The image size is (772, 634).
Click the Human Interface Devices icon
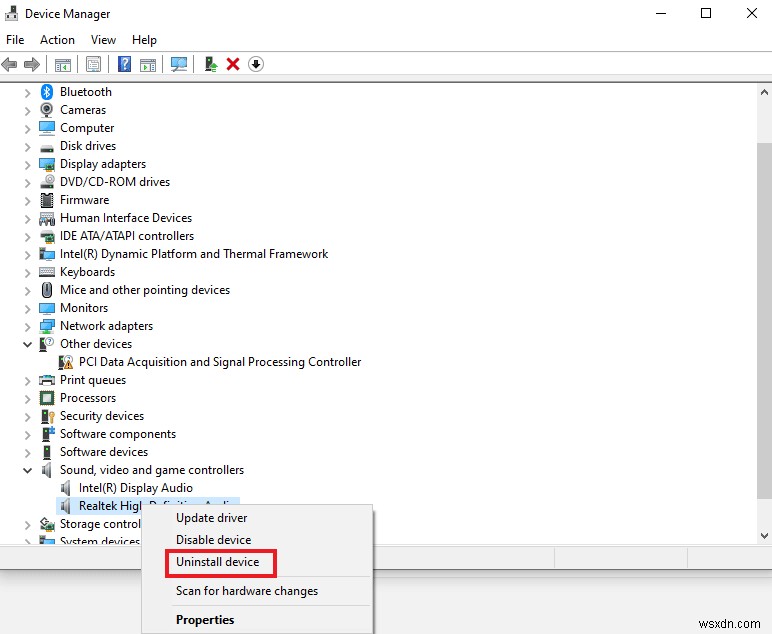tap(47, 218)
